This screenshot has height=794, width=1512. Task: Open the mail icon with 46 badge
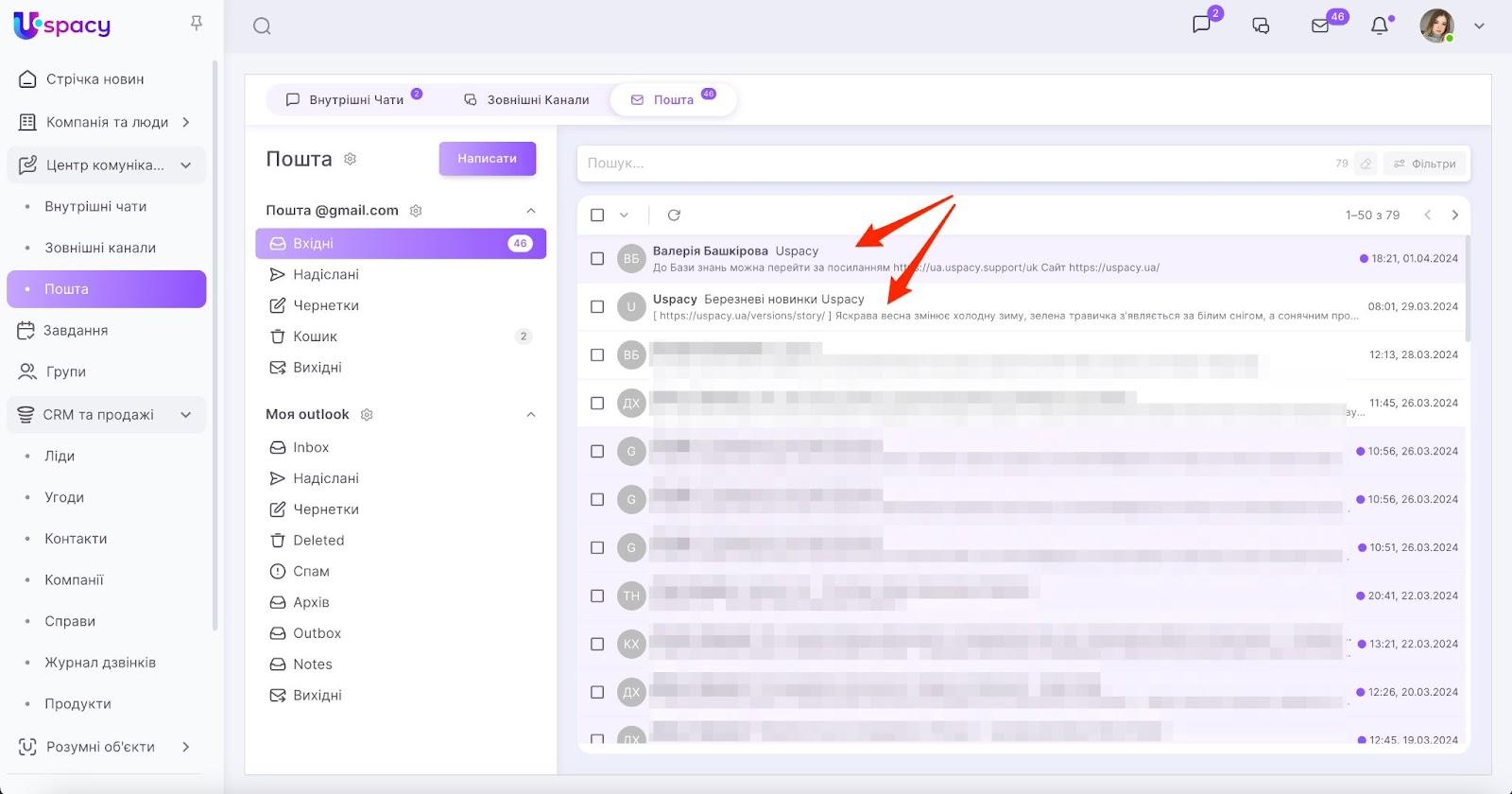[x=1321, y=26]
